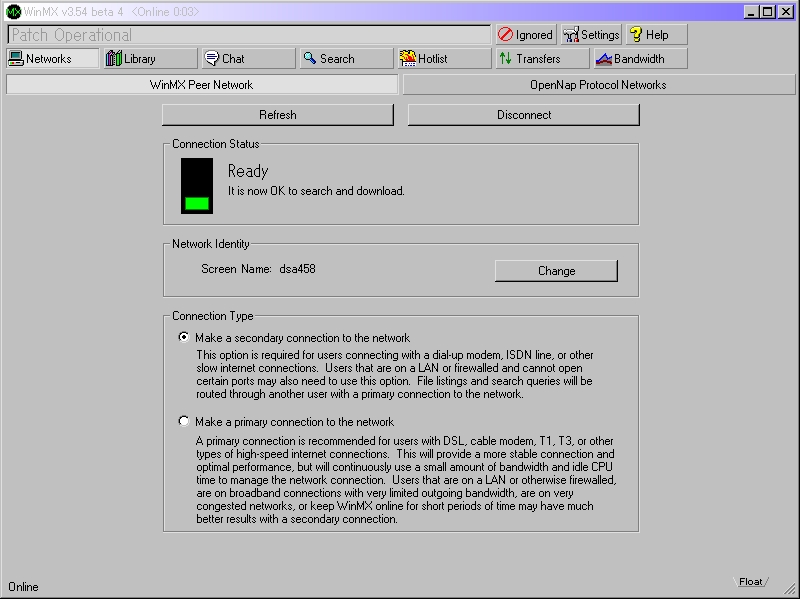The height and width of the screenshot is (599, 801).
Task: Open Settings using the tools icon
Action: point(571,35)
